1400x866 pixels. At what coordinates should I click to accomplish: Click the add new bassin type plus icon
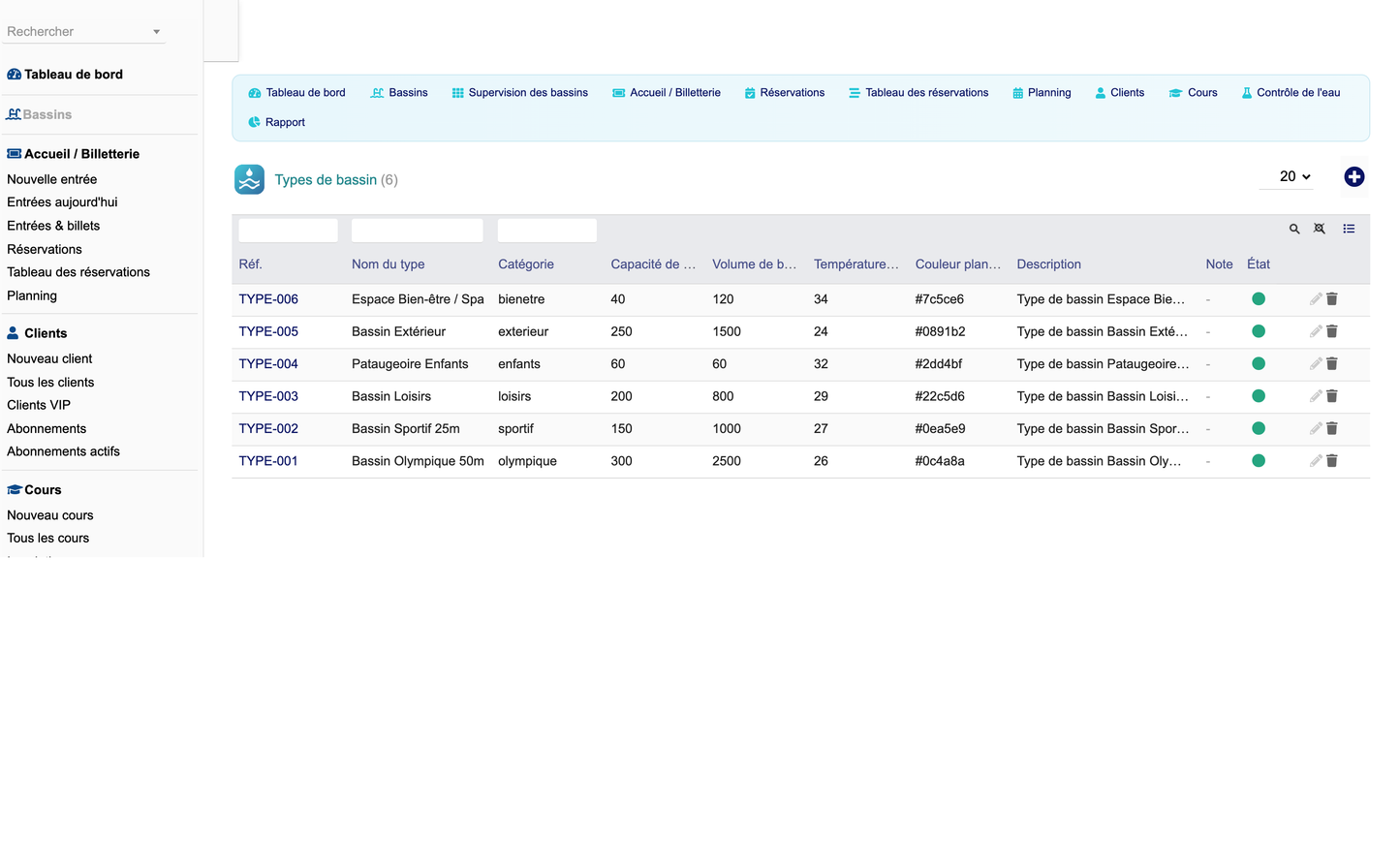(1353, 176)
